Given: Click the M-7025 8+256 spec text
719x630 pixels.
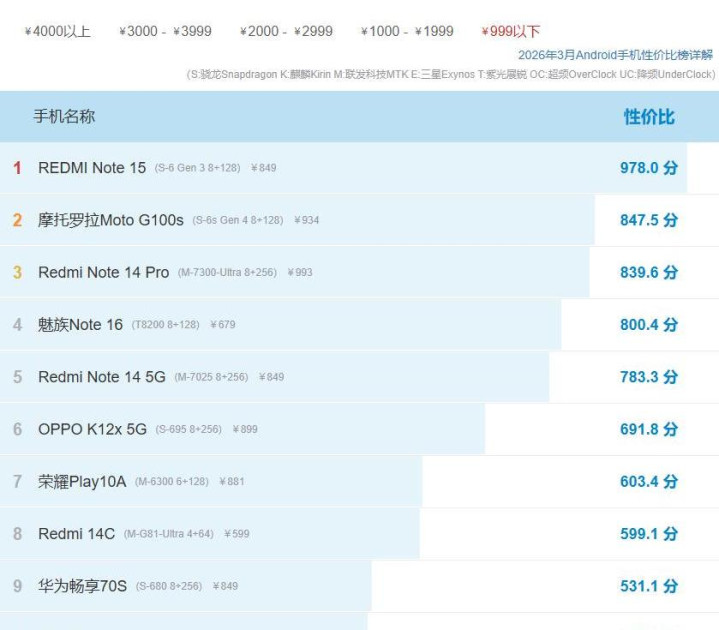Looking at the screenshot, I should click(211, 377).
